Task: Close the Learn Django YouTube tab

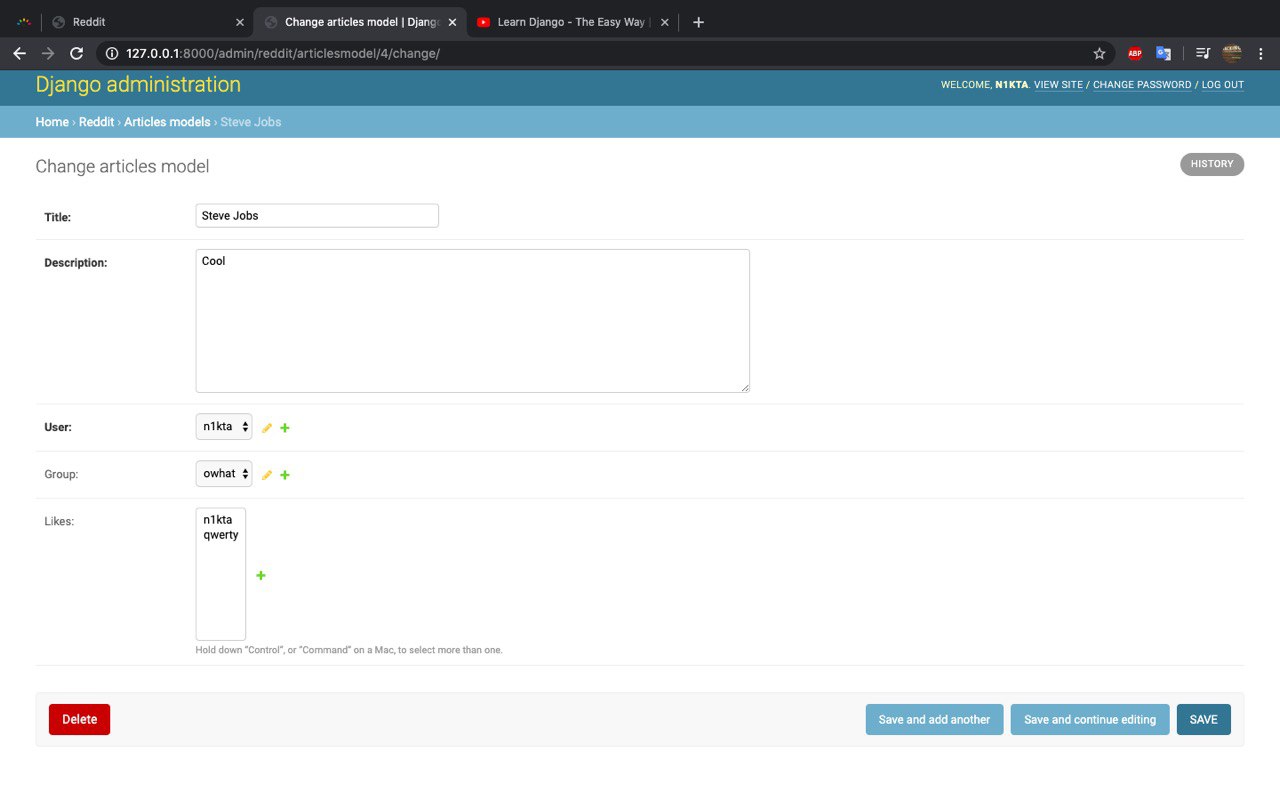Action: (x=665, y=22)
